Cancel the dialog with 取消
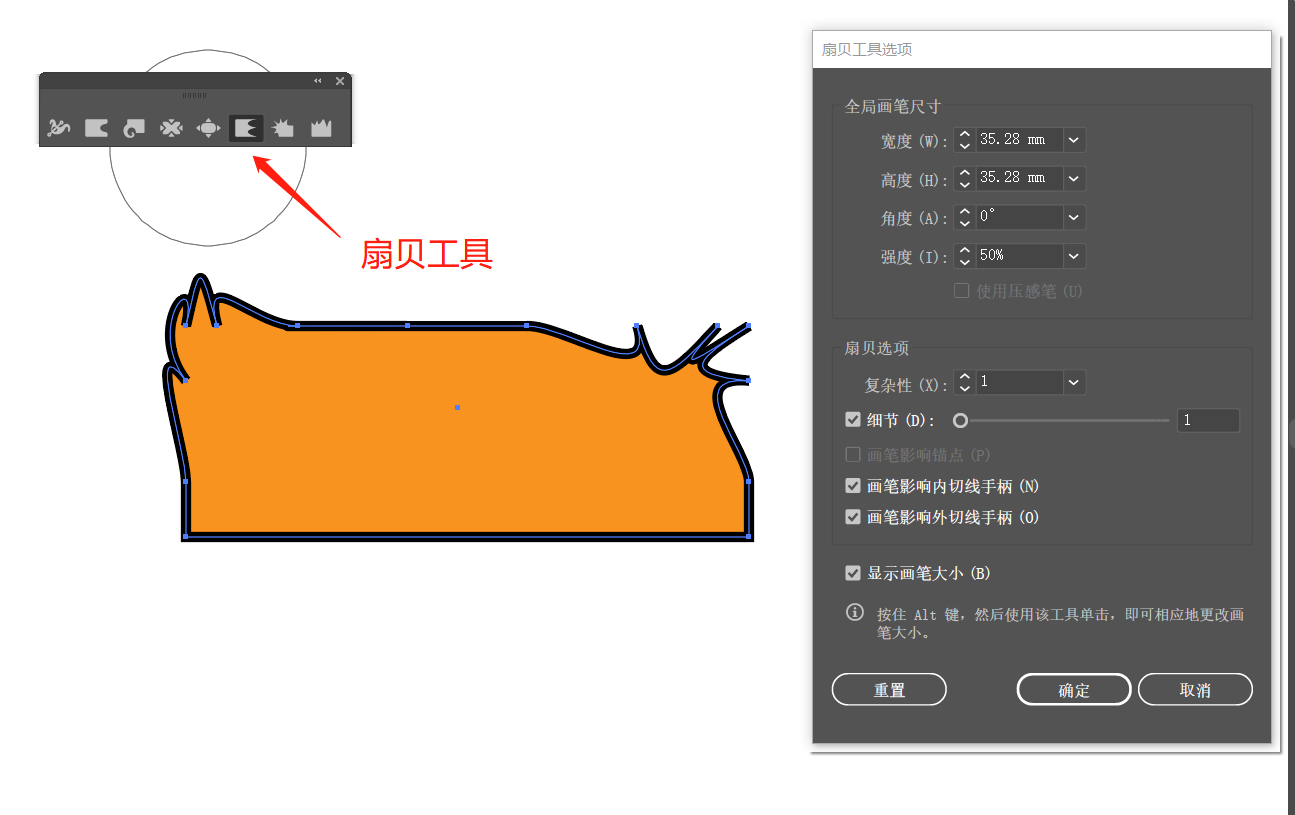This screenshot has width=1295, height=815. point(1195,690)
